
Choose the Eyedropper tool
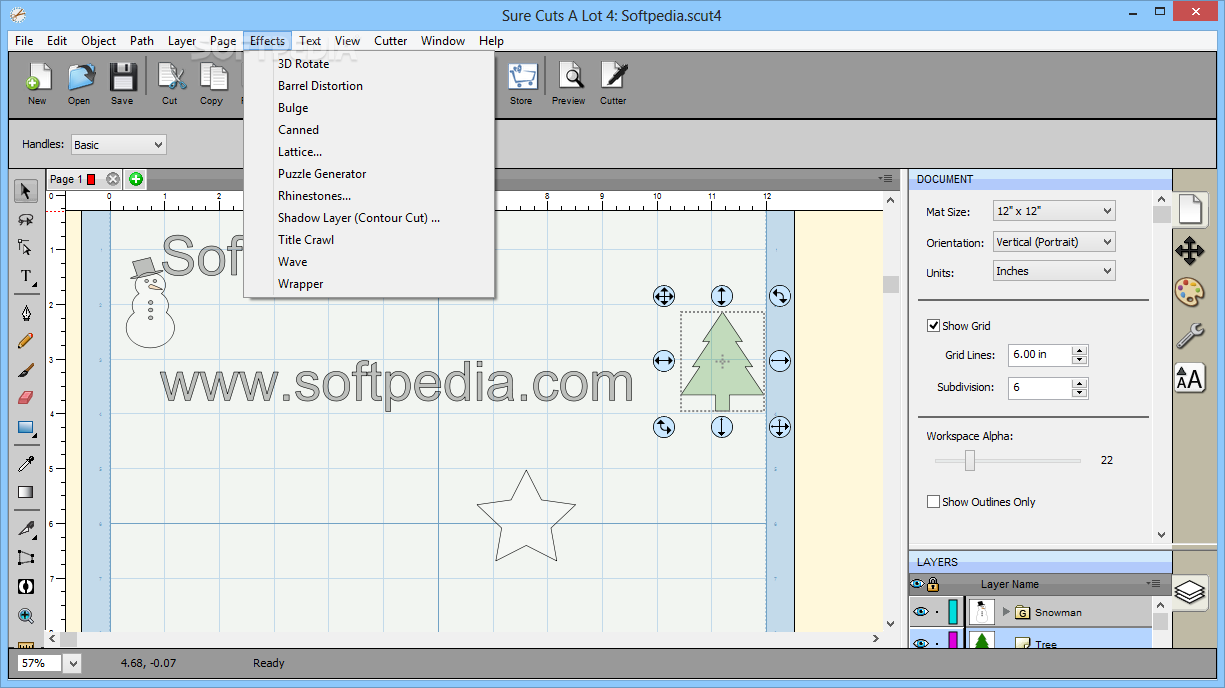pos(26,463)
